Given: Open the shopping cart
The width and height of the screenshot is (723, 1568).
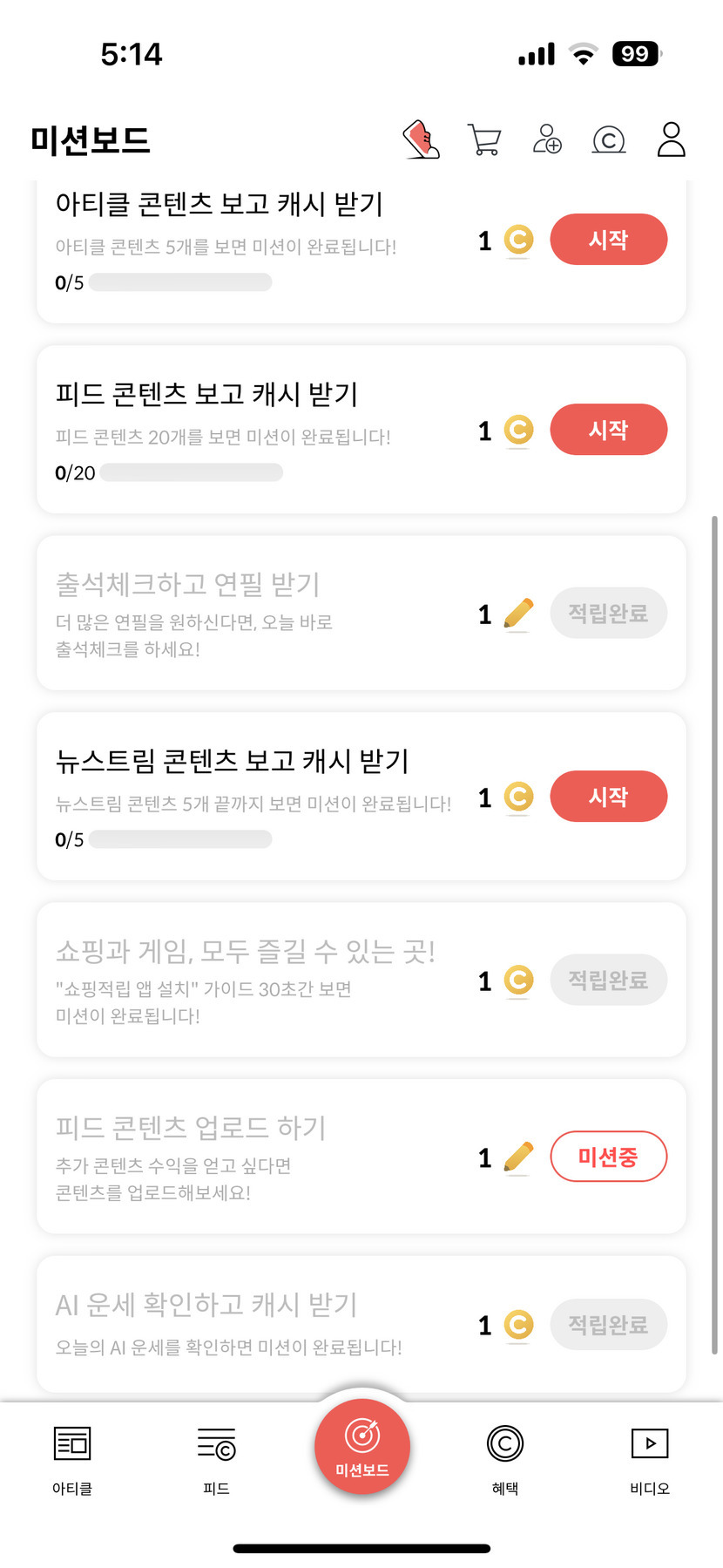Looking at the screenshot, I should tap(484, 139).
